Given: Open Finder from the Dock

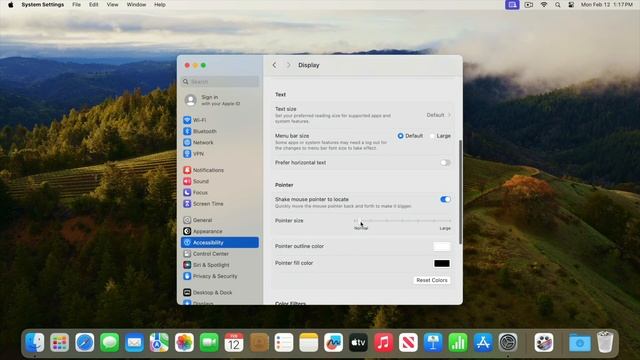Looking at the screenshot, I should point(35,342).
